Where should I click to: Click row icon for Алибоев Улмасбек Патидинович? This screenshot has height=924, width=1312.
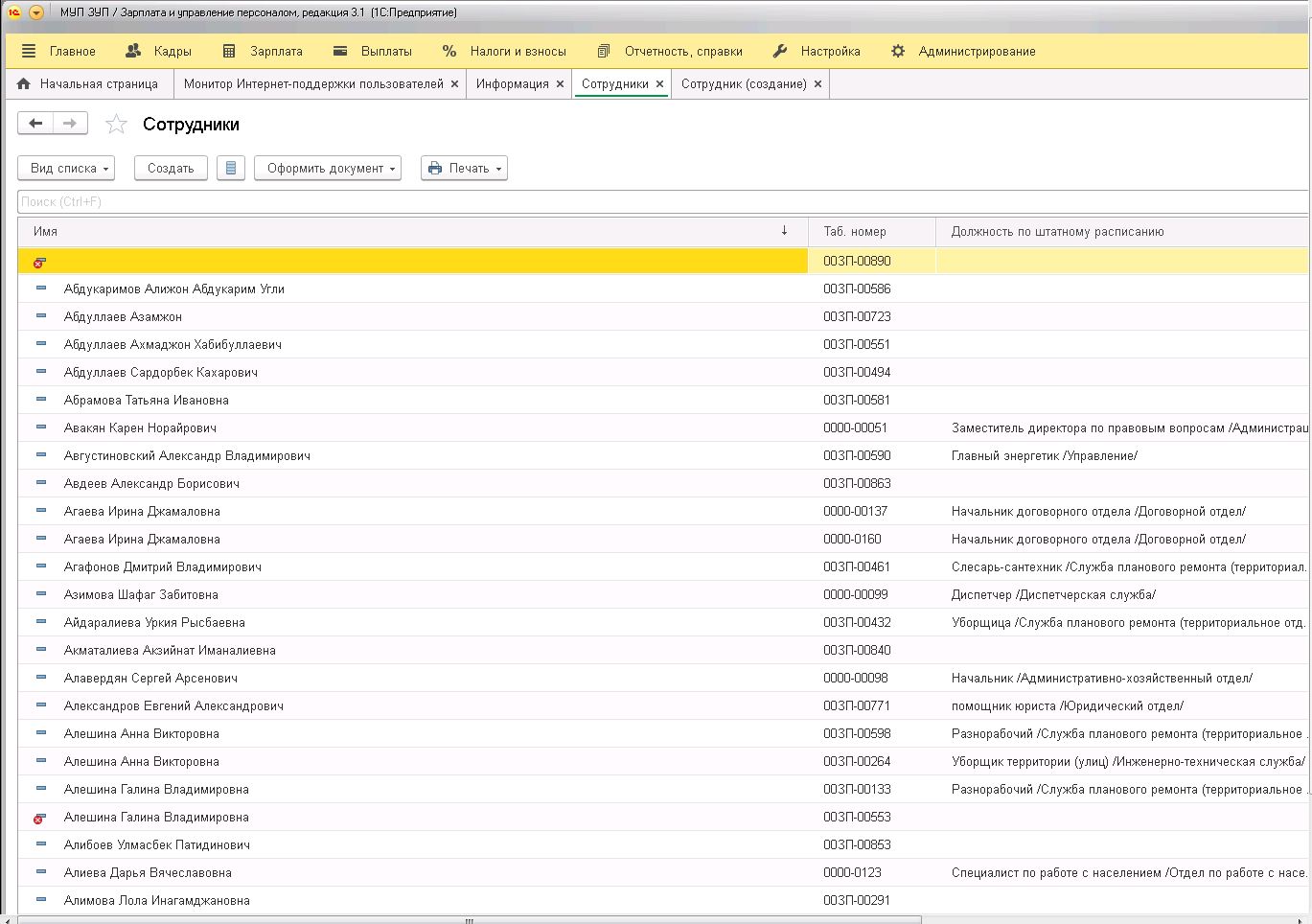pos(41,844)
